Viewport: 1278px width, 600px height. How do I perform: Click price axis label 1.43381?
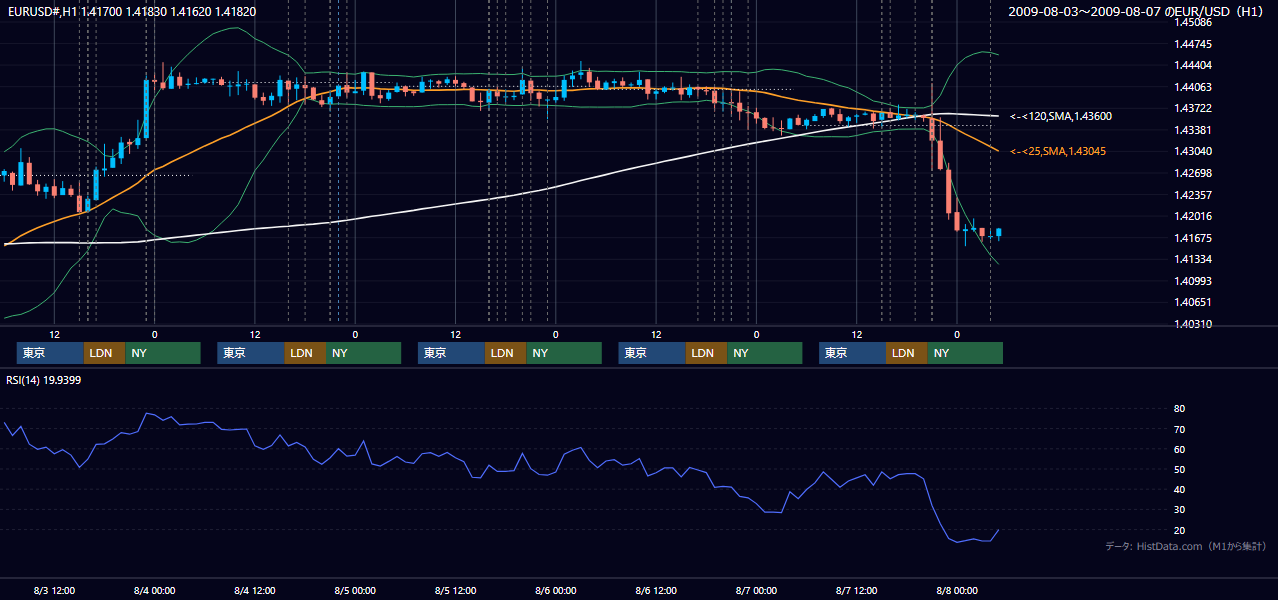coord(1193,130)
